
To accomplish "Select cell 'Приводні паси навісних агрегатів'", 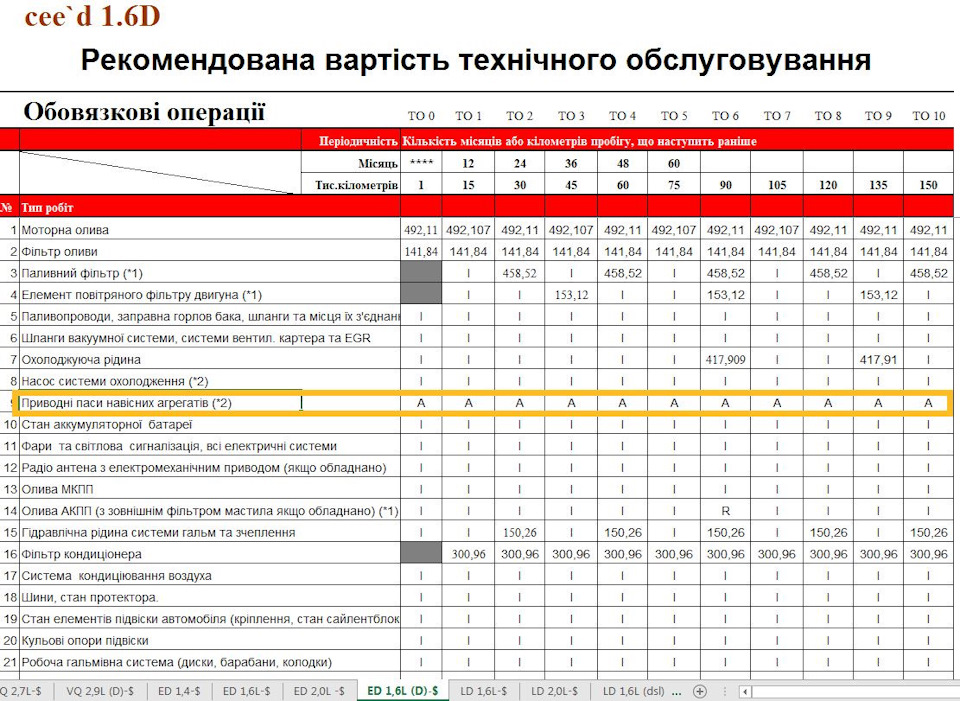I will coord(160,403).
